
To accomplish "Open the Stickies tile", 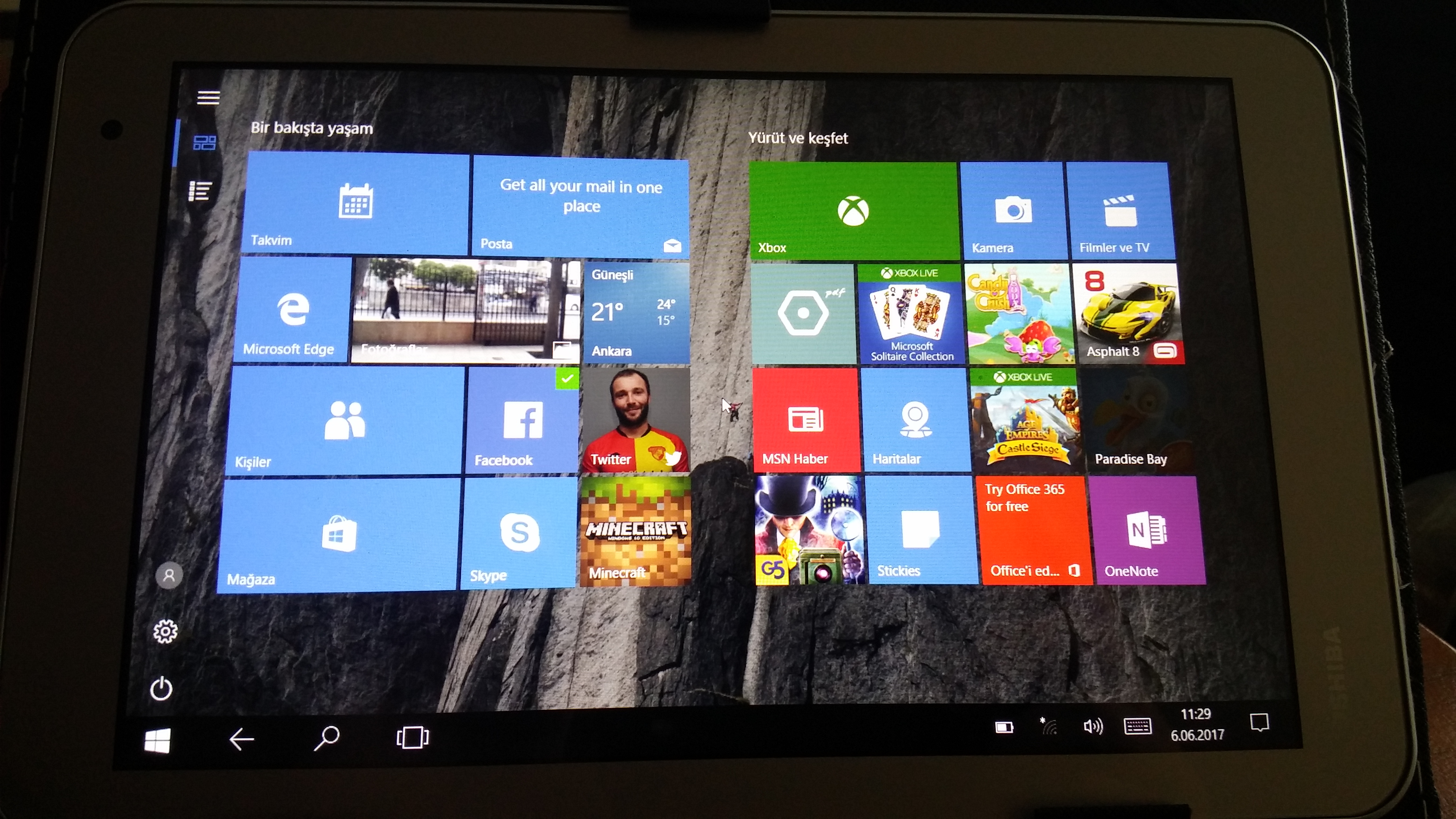I will pos(921,530).
